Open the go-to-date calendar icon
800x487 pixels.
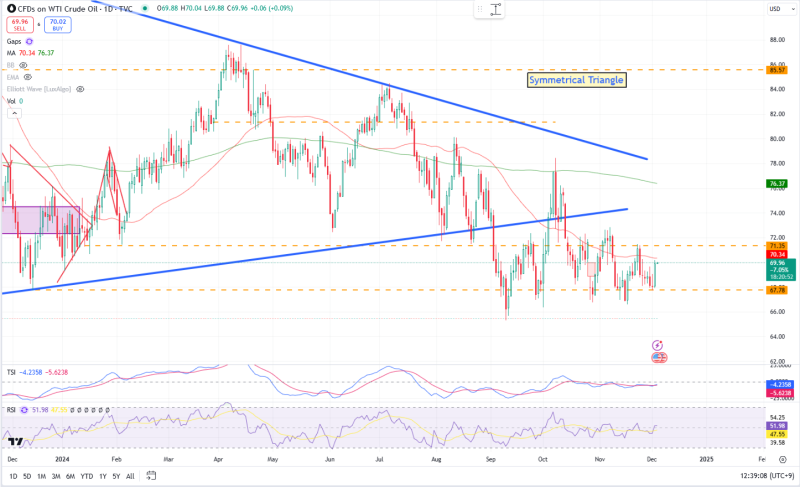(x=149, y=477)
